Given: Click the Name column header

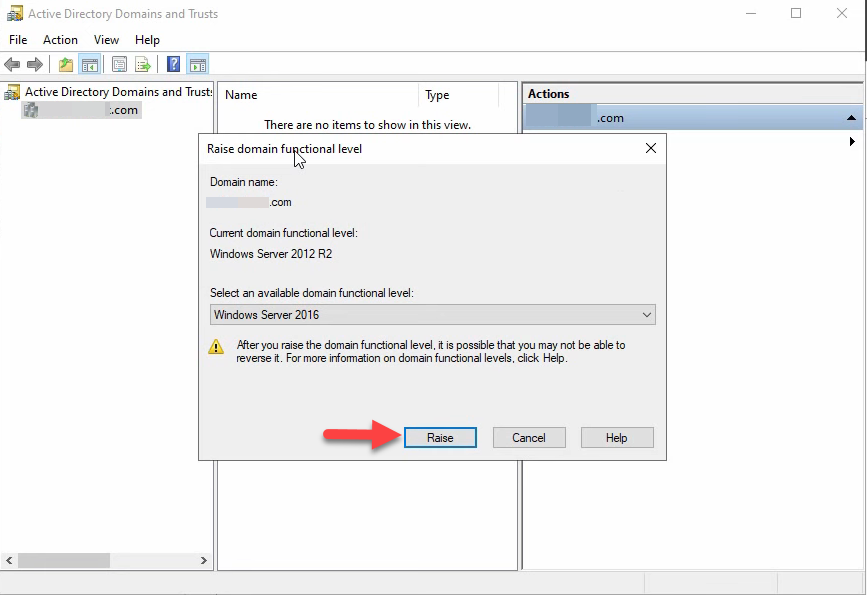Looking at the screenshot, I should [x=318, y=95].
